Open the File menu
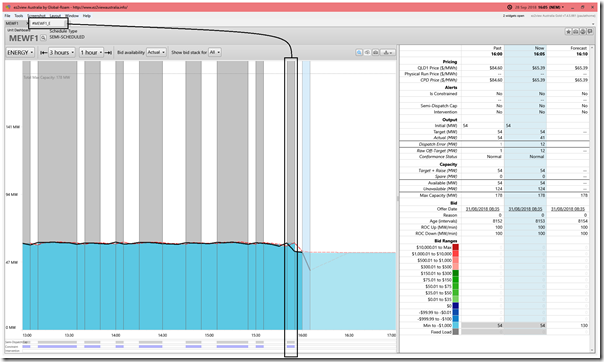604x362 pixels. (7, 16)
